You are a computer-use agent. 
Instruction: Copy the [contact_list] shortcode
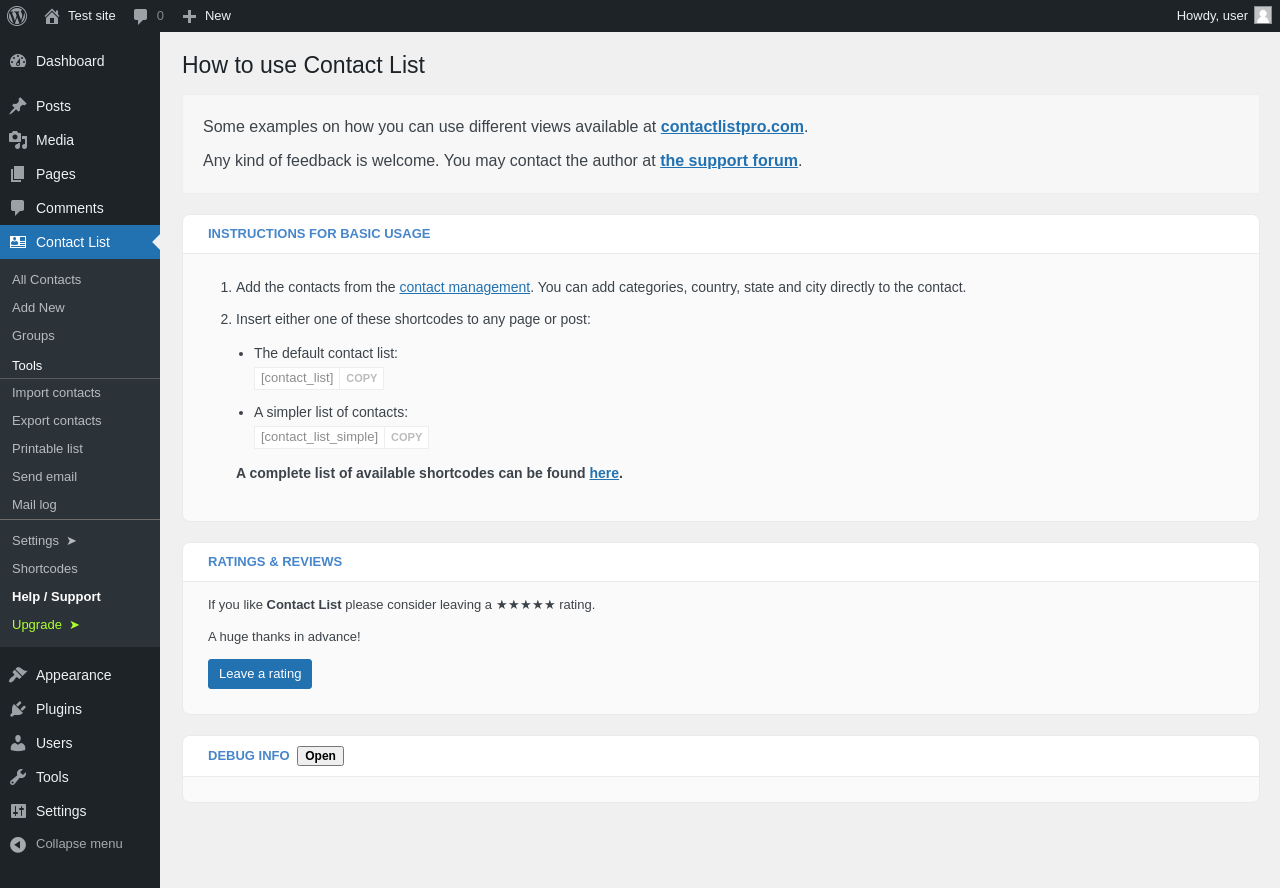point(362,378)
